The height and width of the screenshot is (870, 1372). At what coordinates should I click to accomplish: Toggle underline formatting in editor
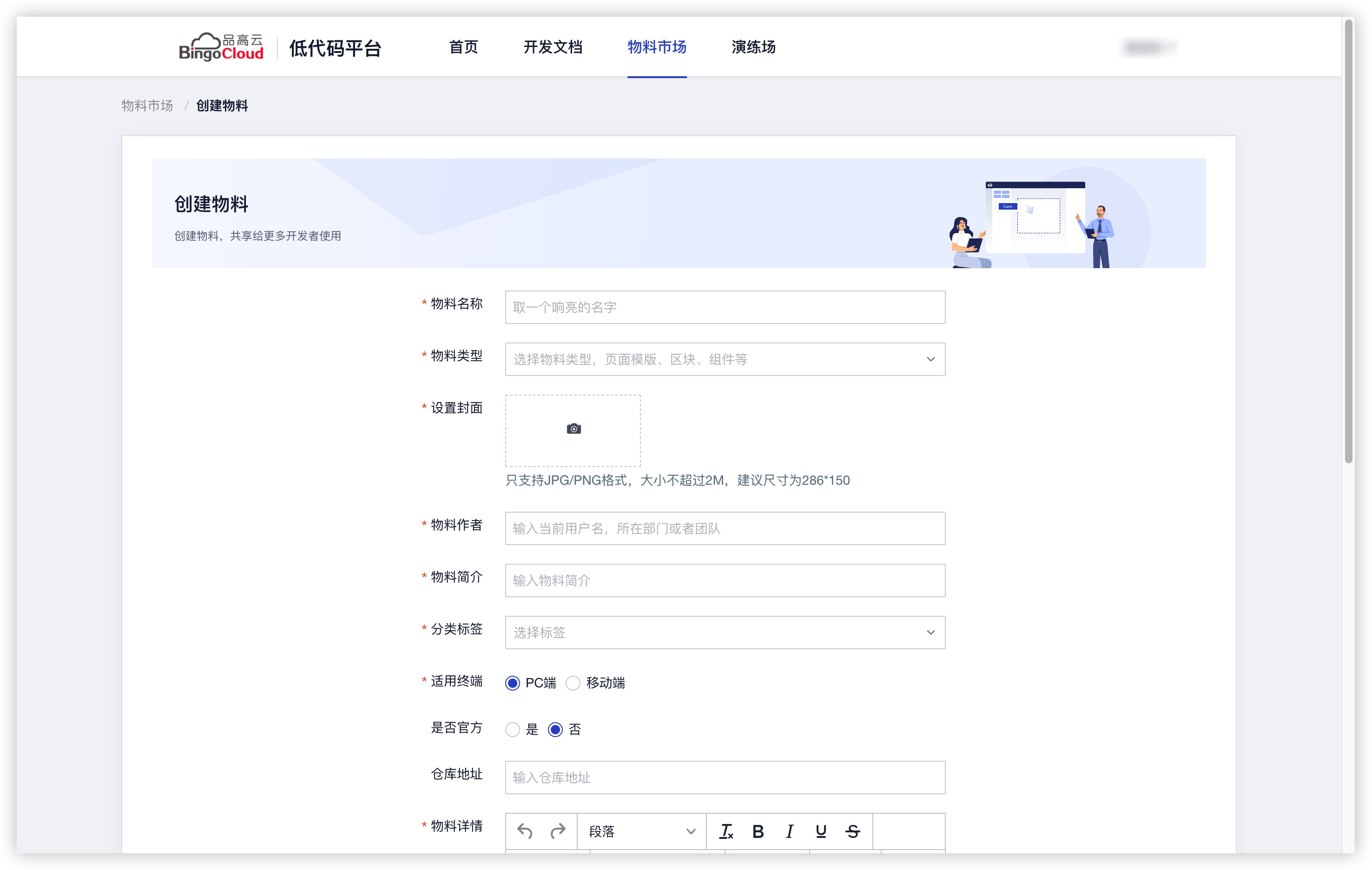point(820,831)
